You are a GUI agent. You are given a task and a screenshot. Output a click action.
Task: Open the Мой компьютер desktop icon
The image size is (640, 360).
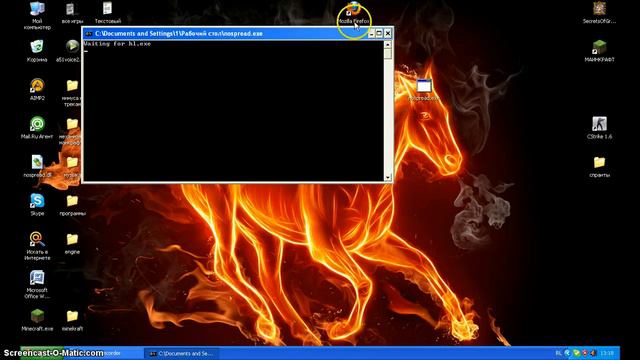point(37,9)
